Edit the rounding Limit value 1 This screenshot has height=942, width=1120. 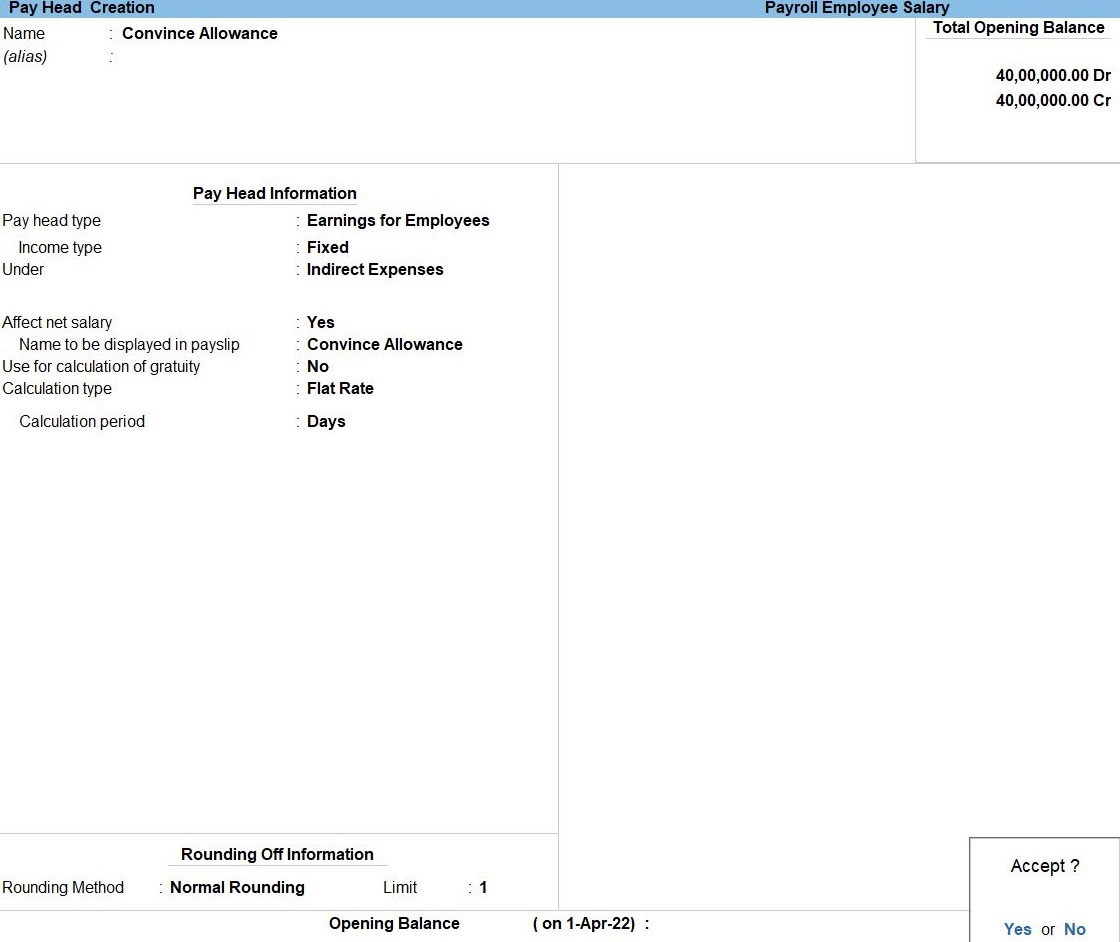pyautogui.click(x=483, y=887)
